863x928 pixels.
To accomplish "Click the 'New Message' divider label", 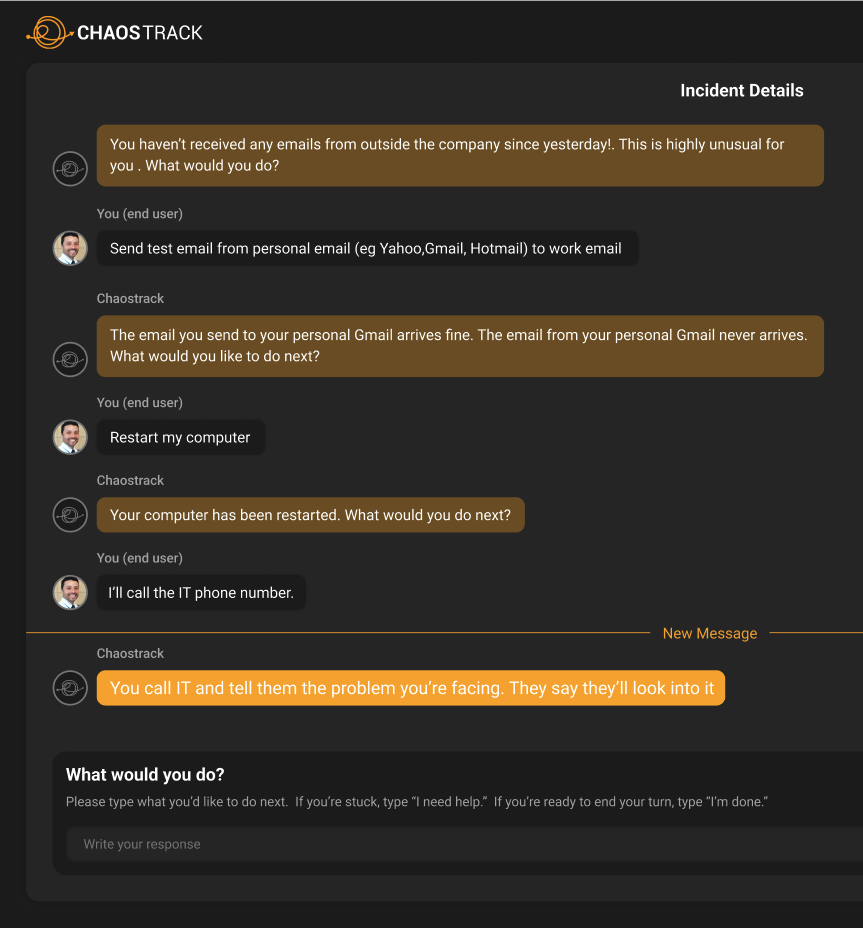I will coord(710,633).
